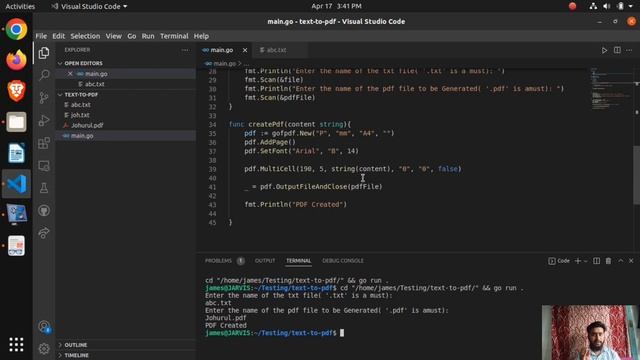This screenshot has height=360, width=640.
Task: Open abc.txt in TEXT-TO-PDF folder
Action: (81, 105)
